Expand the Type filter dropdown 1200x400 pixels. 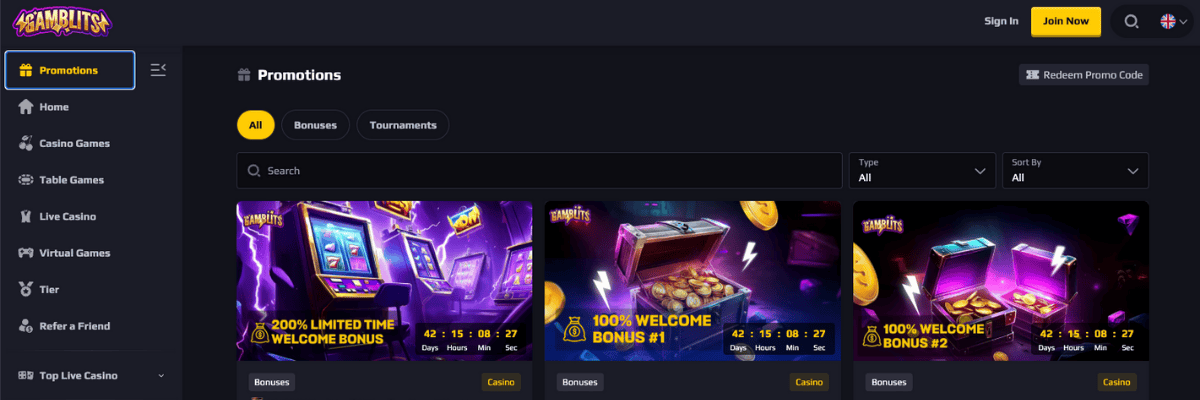(x=922, y=170)
